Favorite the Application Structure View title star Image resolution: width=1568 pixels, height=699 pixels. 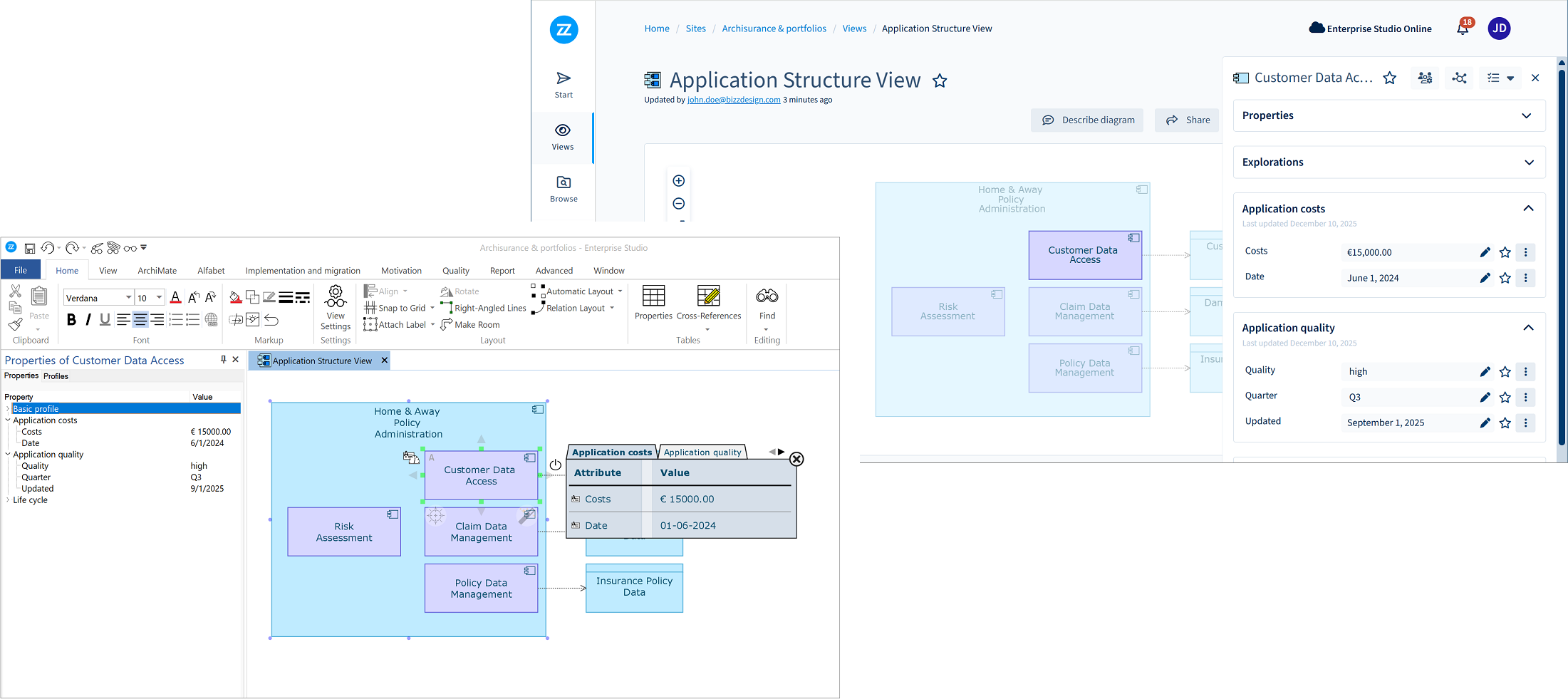tap(940, 81)
